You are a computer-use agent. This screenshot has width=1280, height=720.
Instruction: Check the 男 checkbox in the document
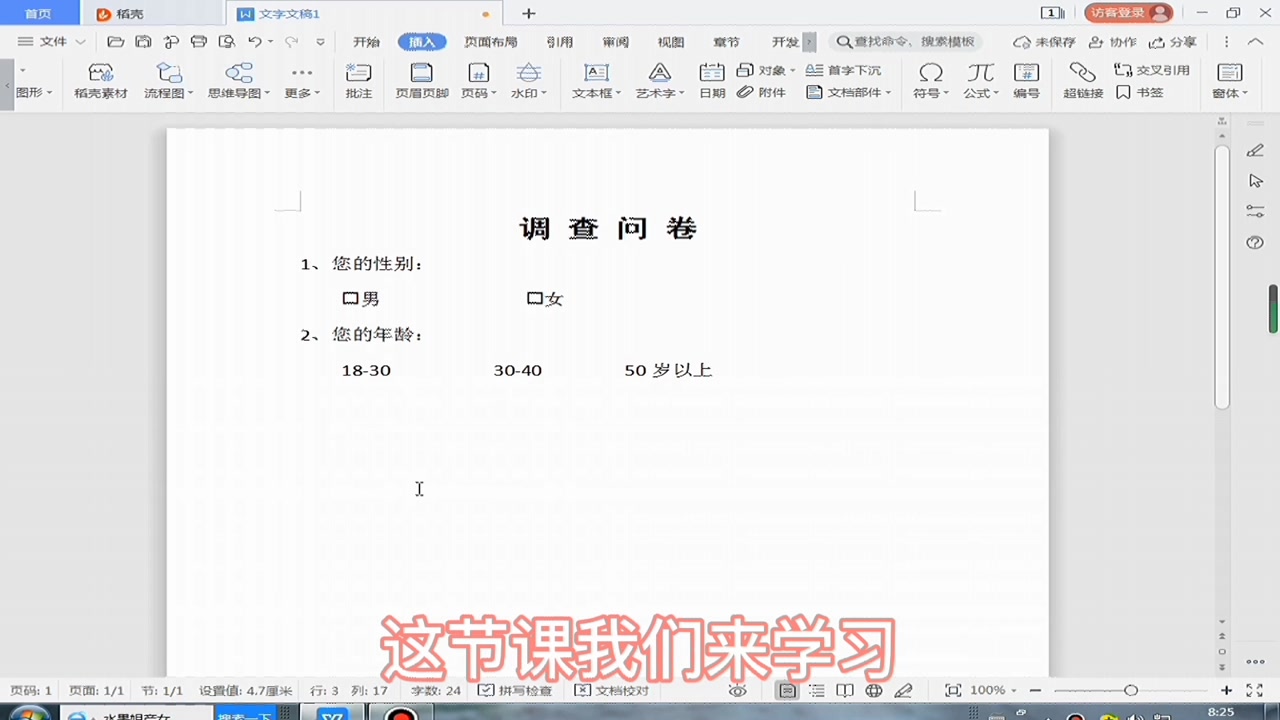point(350,298)
